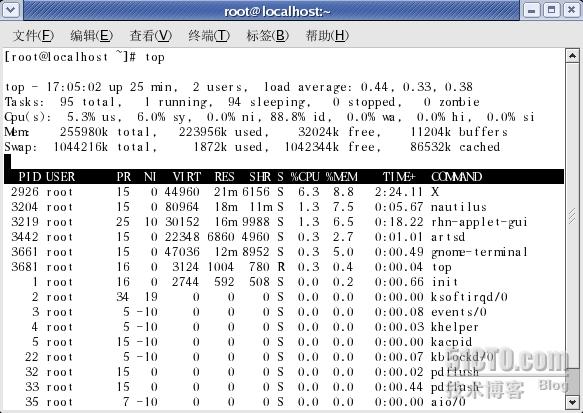Open the window menu arrow in title bar
The height and width of the screenshot is (413, 583).
(10, 10)
